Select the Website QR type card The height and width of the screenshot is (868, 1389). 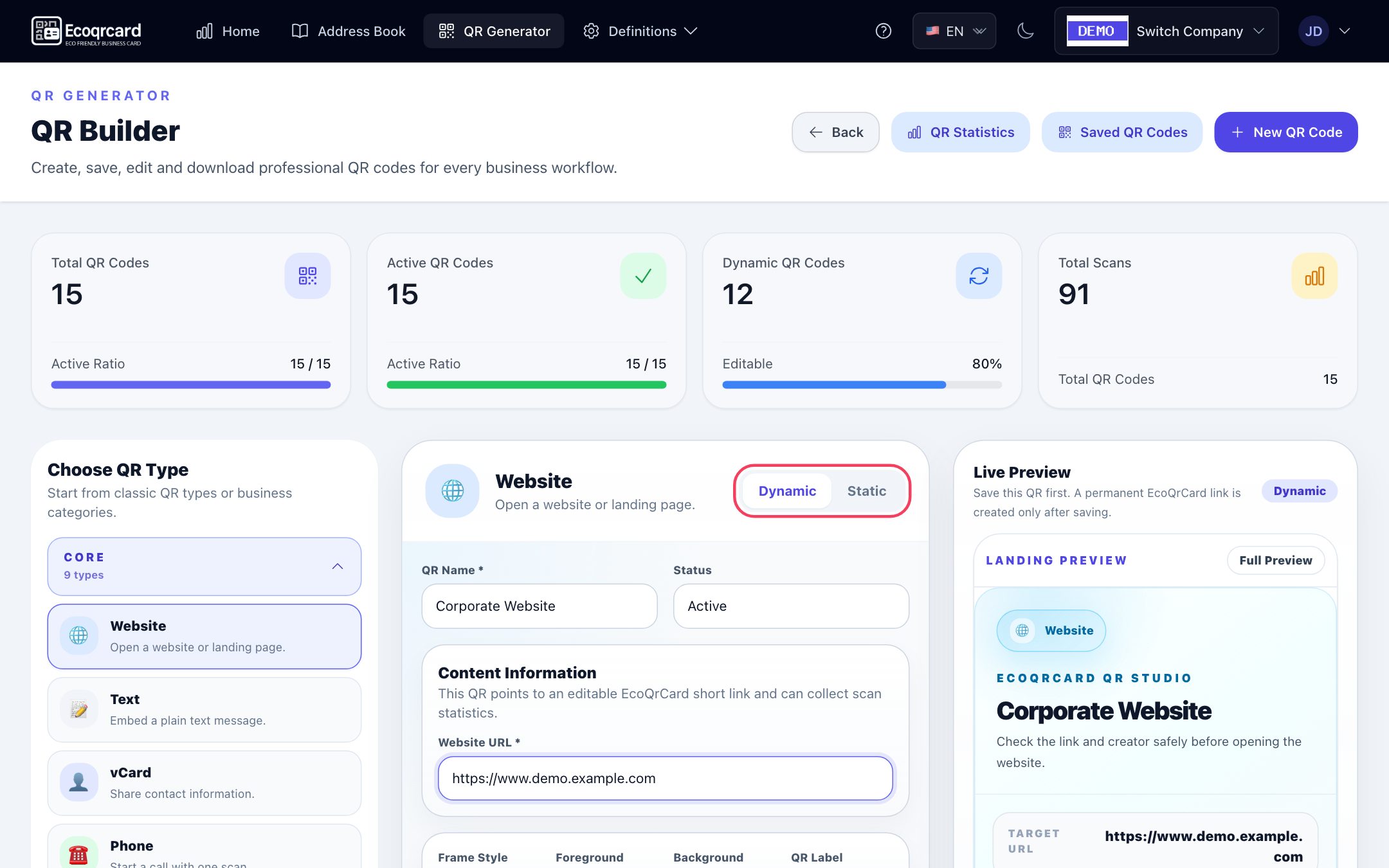coord(204,637)
